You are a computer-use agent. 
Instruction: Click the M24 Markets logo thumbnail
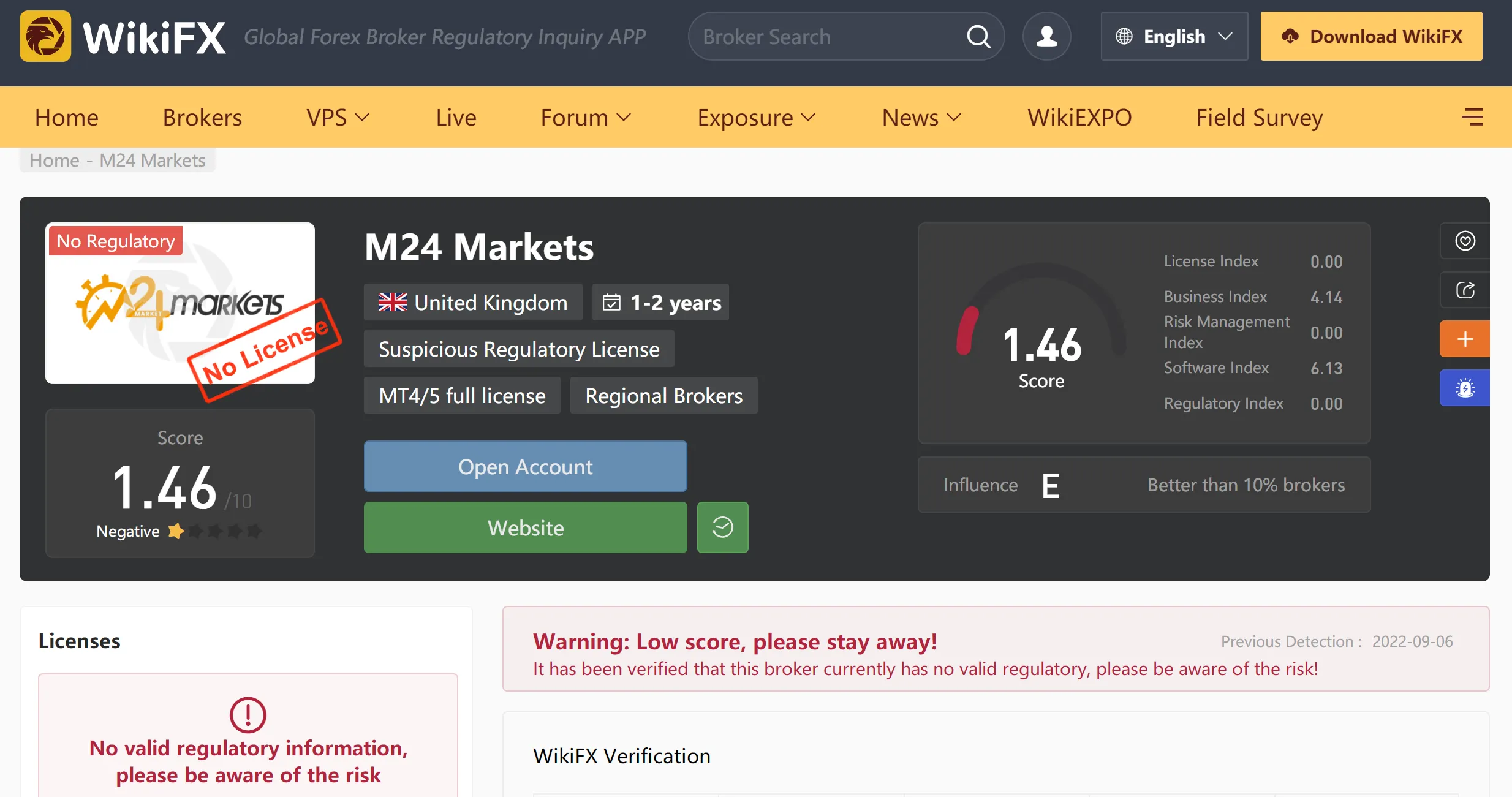[180, 303]
